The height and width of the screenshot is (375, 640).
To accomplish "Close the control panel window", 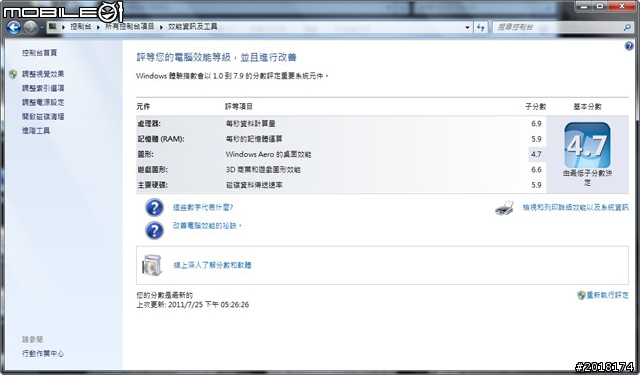I will pos(622,6).
